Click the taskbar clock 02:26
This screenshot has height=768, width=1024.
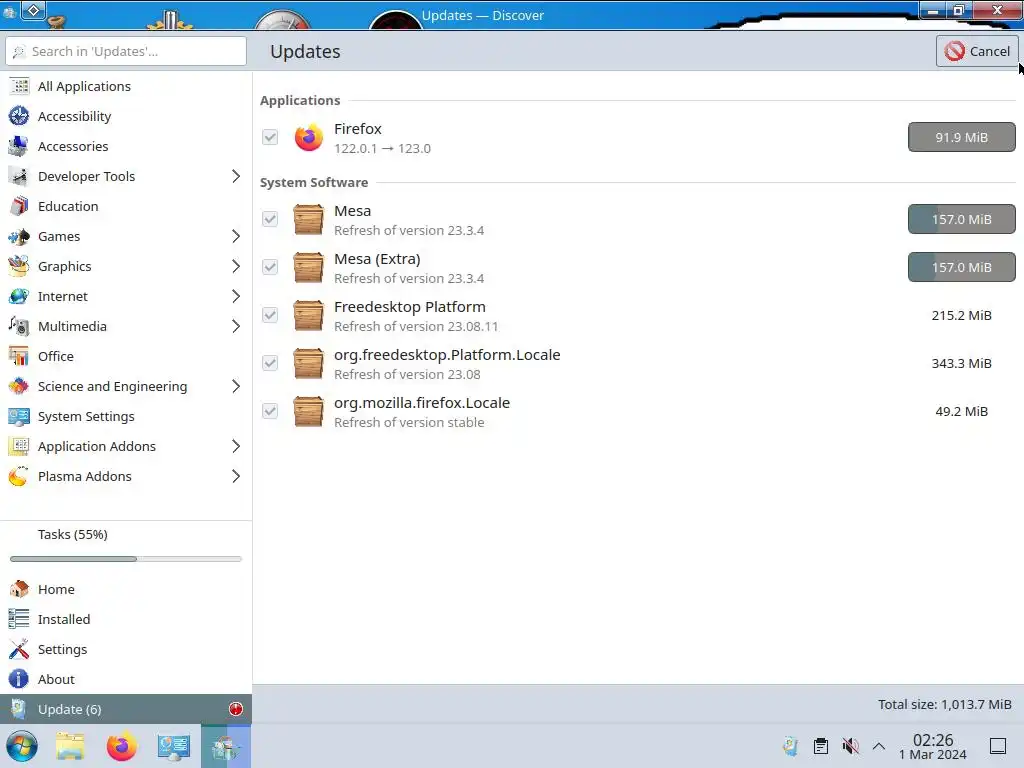[x=933, y=746]
